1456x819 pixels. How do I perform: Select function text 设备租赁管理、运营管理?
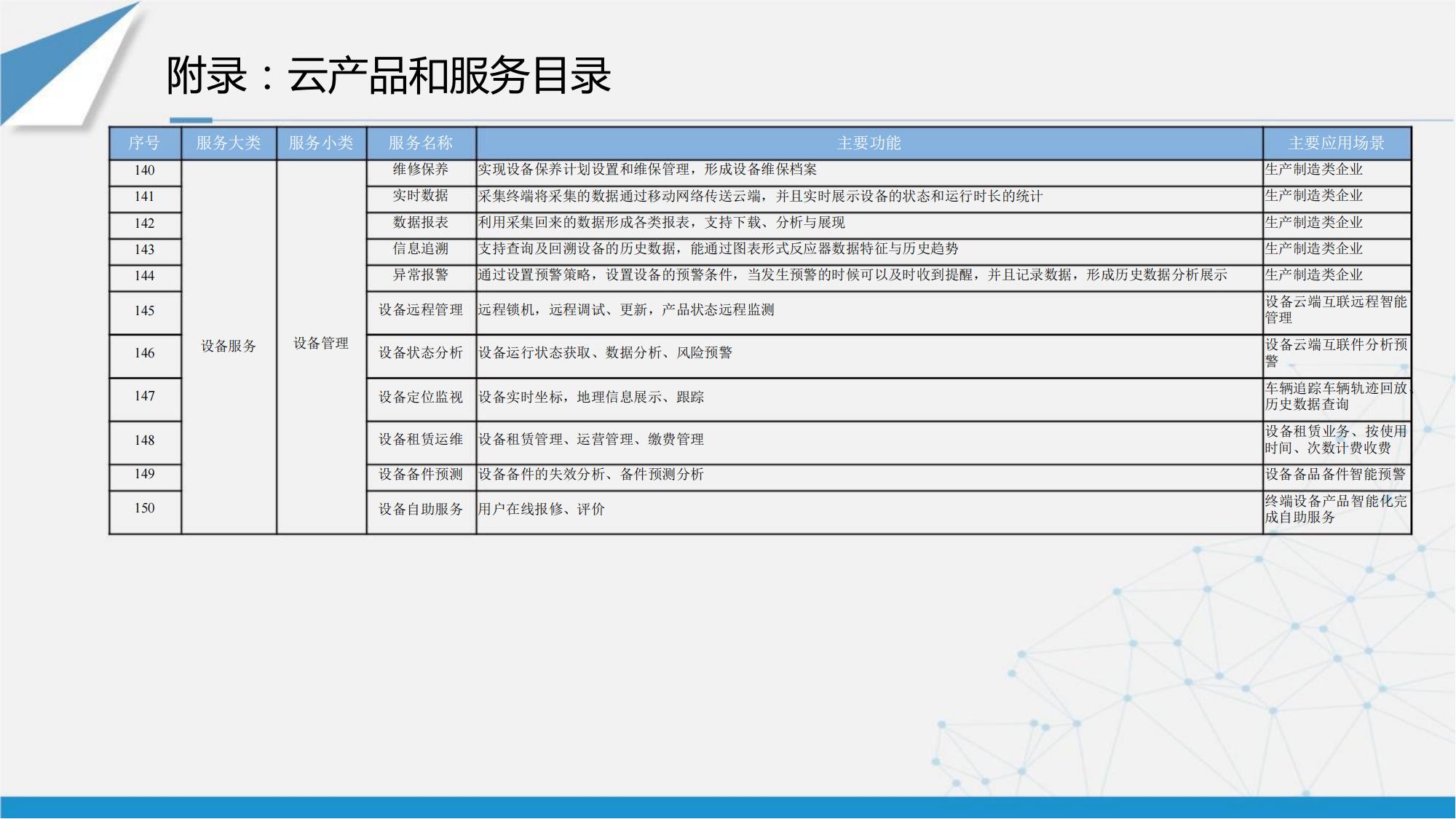(x=556, y=440)
